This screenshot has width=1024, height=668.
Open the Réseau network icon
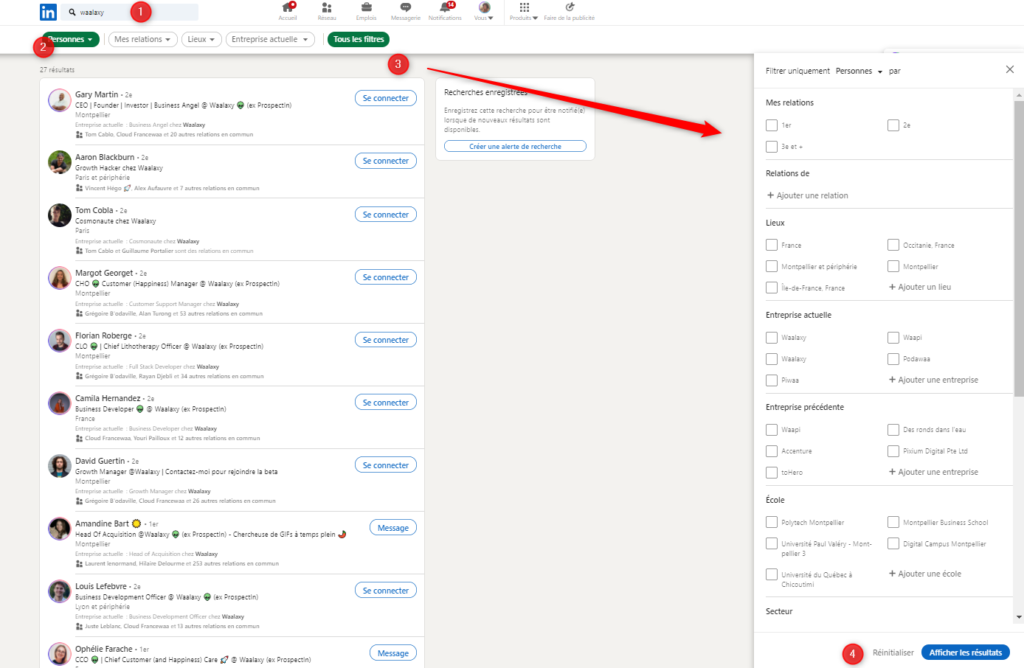point(327,11)
